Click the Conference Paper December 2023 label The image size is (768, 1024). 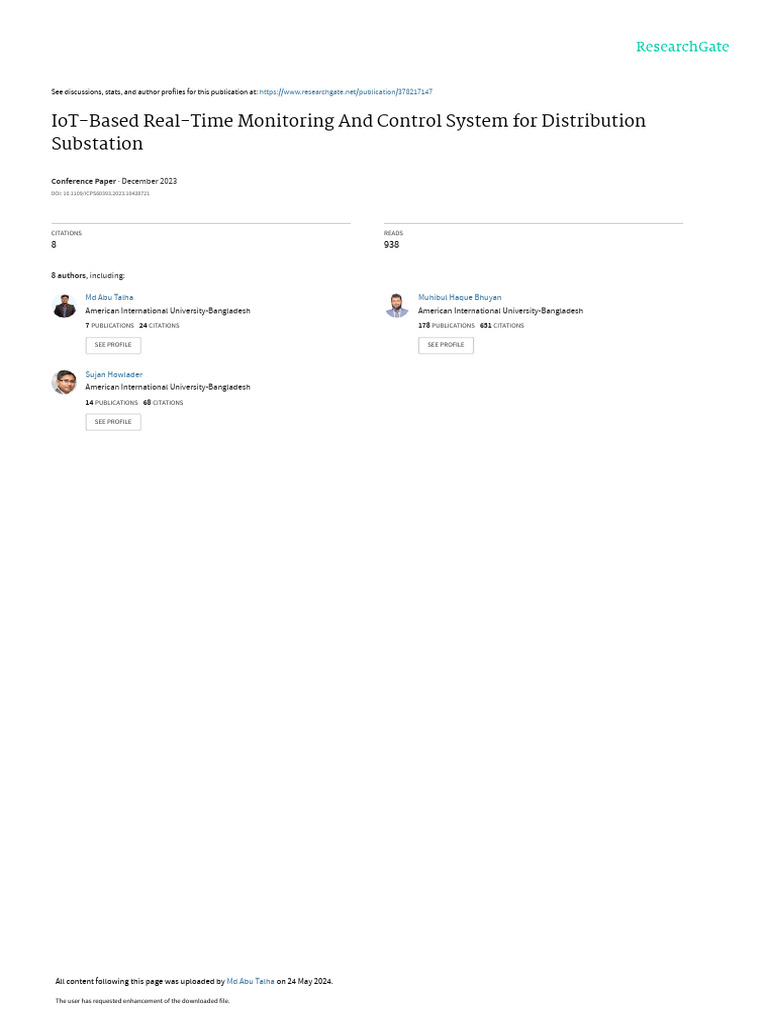114,181
